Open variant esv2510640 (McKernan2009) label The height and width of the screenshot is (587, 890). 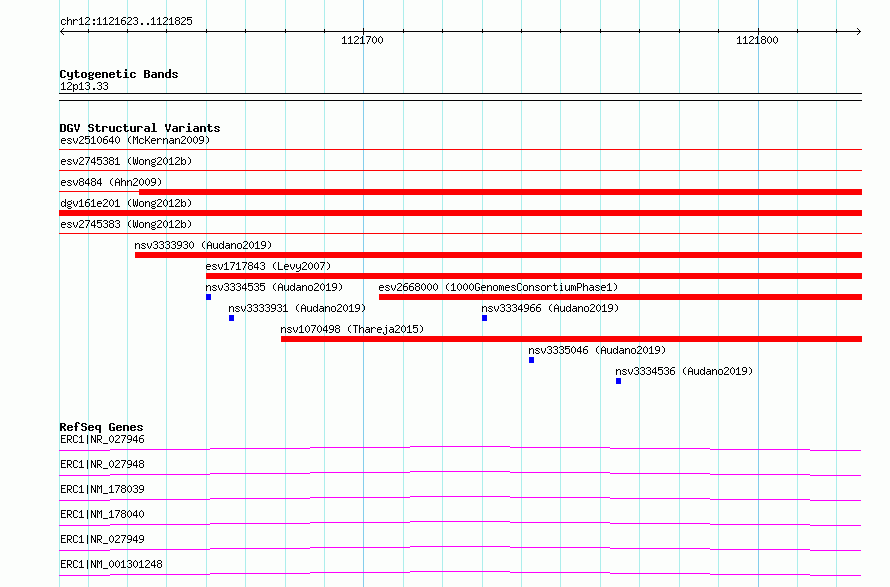135,140
